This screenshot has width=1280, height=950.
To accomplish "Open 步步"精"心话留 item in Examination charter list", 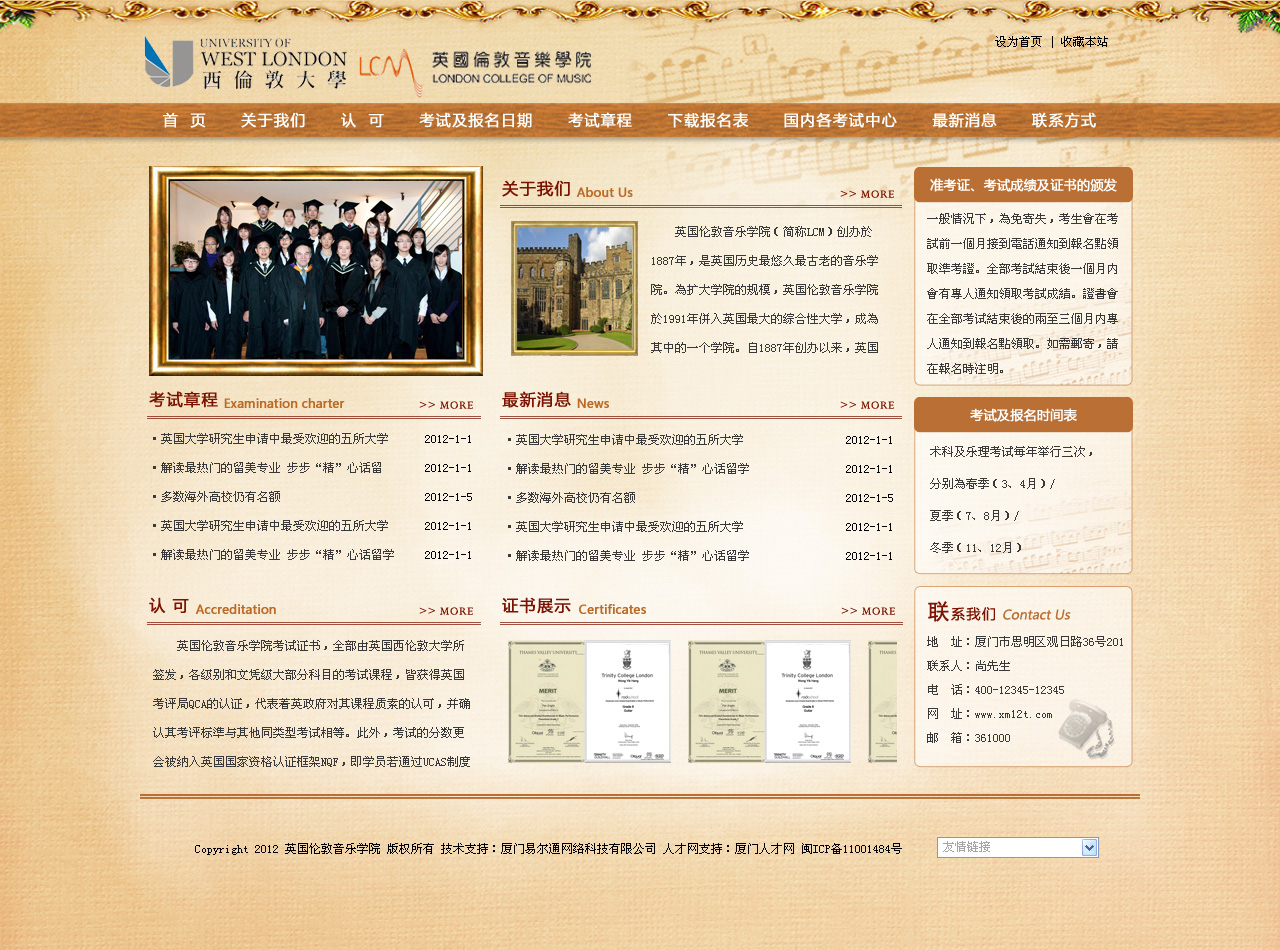I will (271, 468).
